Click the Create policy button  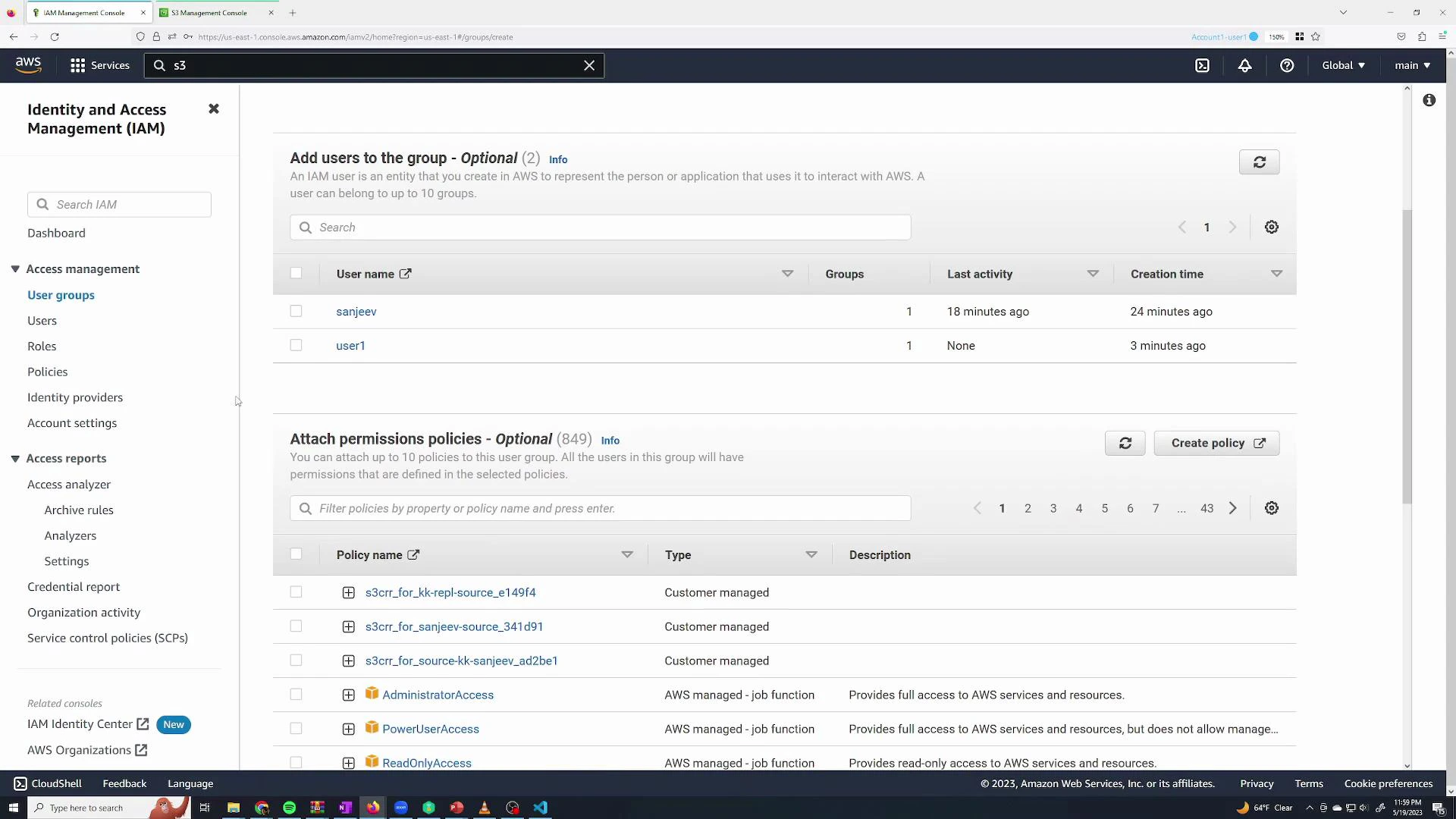(1216, 443)
